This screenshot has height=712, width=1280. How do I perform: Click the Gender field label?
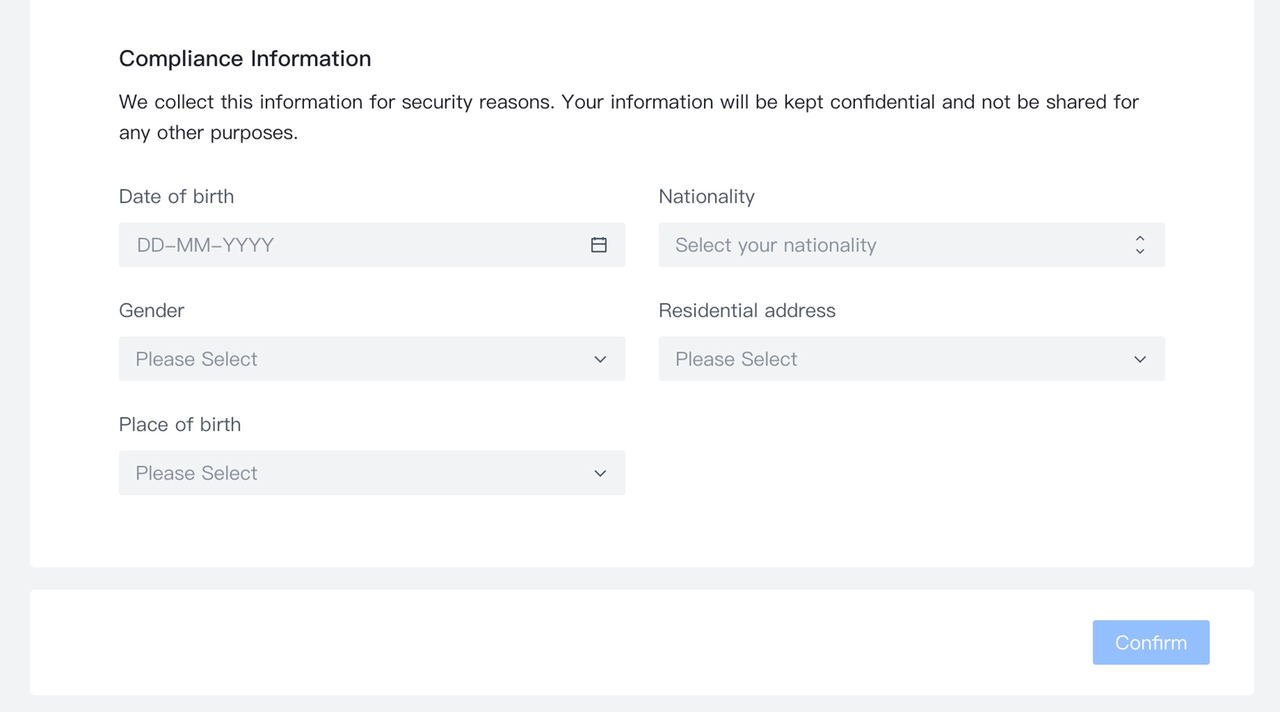pyautogui.click(x=151, y=311)
